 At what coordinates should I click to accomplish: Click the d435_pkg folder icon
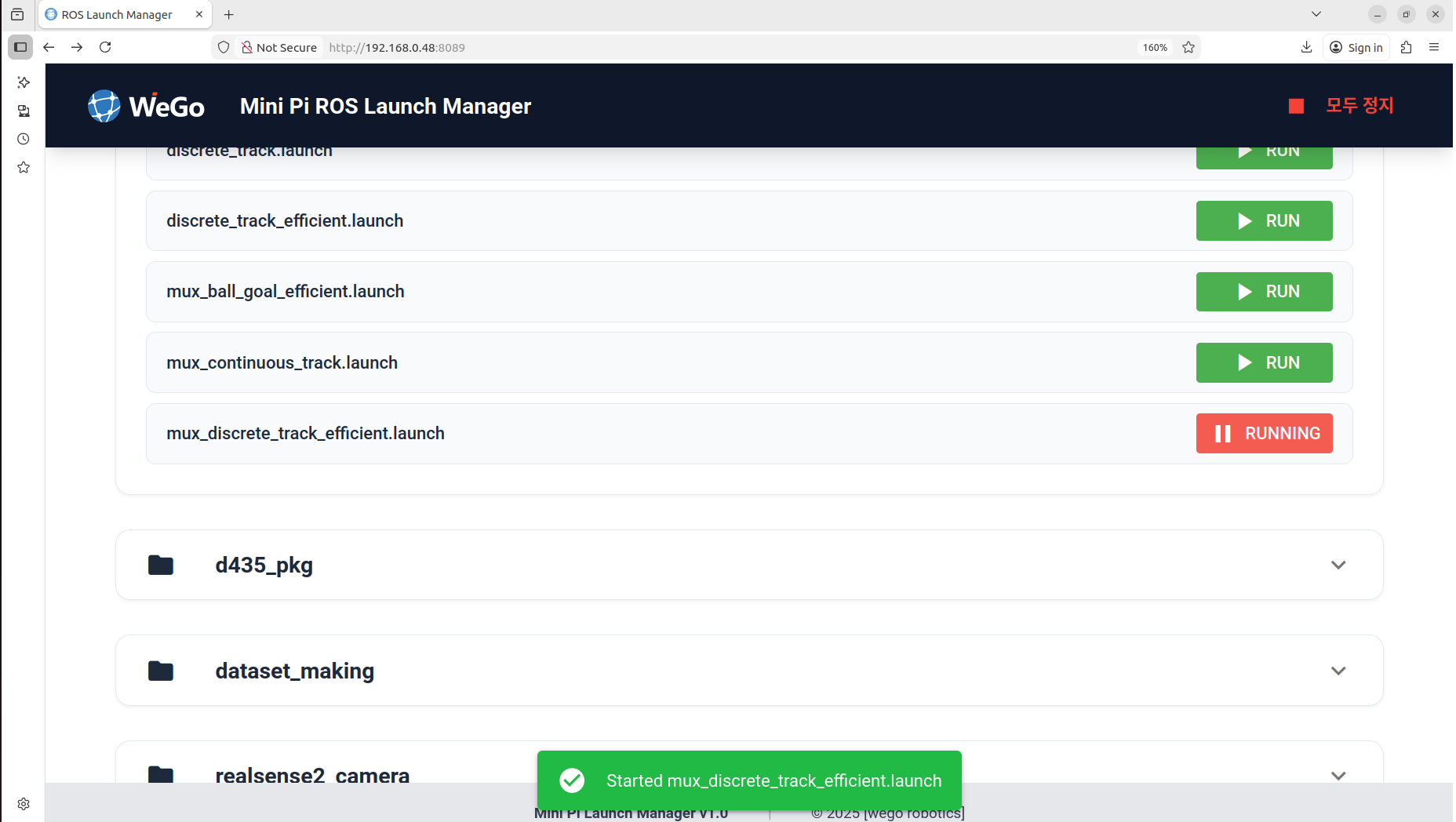point(161,565)
